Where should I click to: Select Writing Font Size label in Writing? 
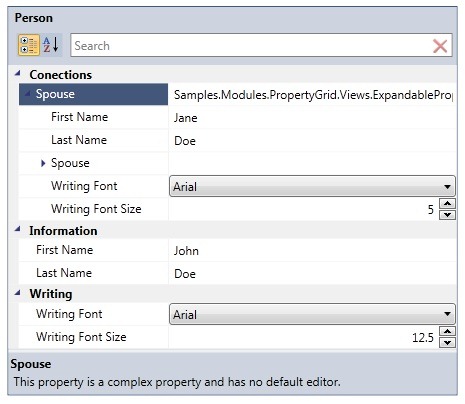81,337
